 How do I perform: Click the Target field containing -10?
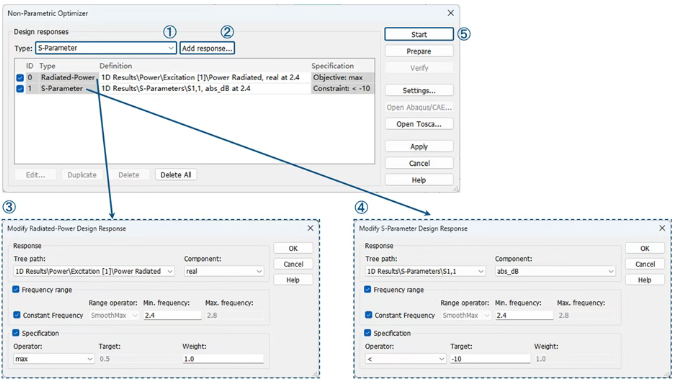[x=490, y=359]
